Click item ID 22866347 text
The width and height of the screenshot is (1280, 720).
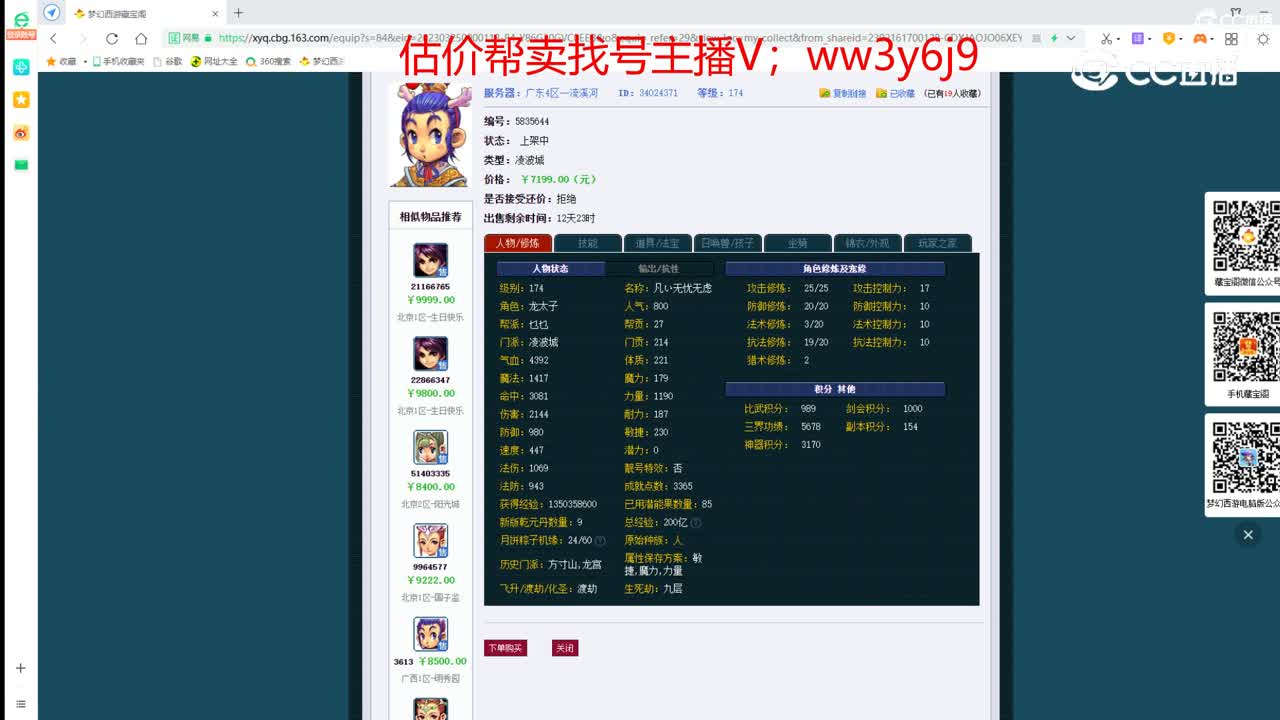[430, 380]
